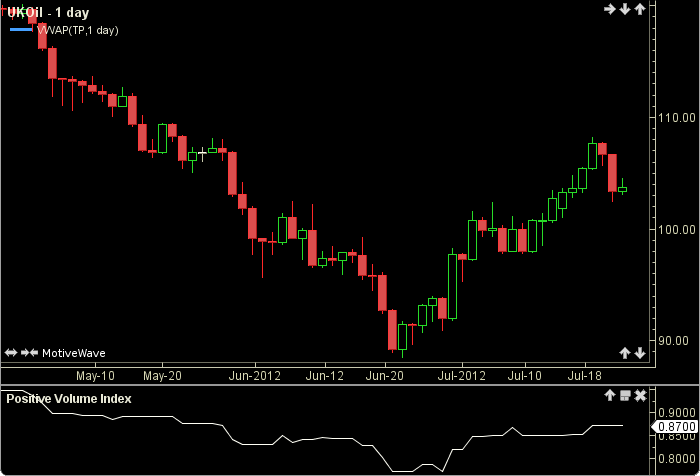Click the Jul-10 date axis label
Image resolution: width=700 pixels, height=476 pixels.
coord(525,376)
